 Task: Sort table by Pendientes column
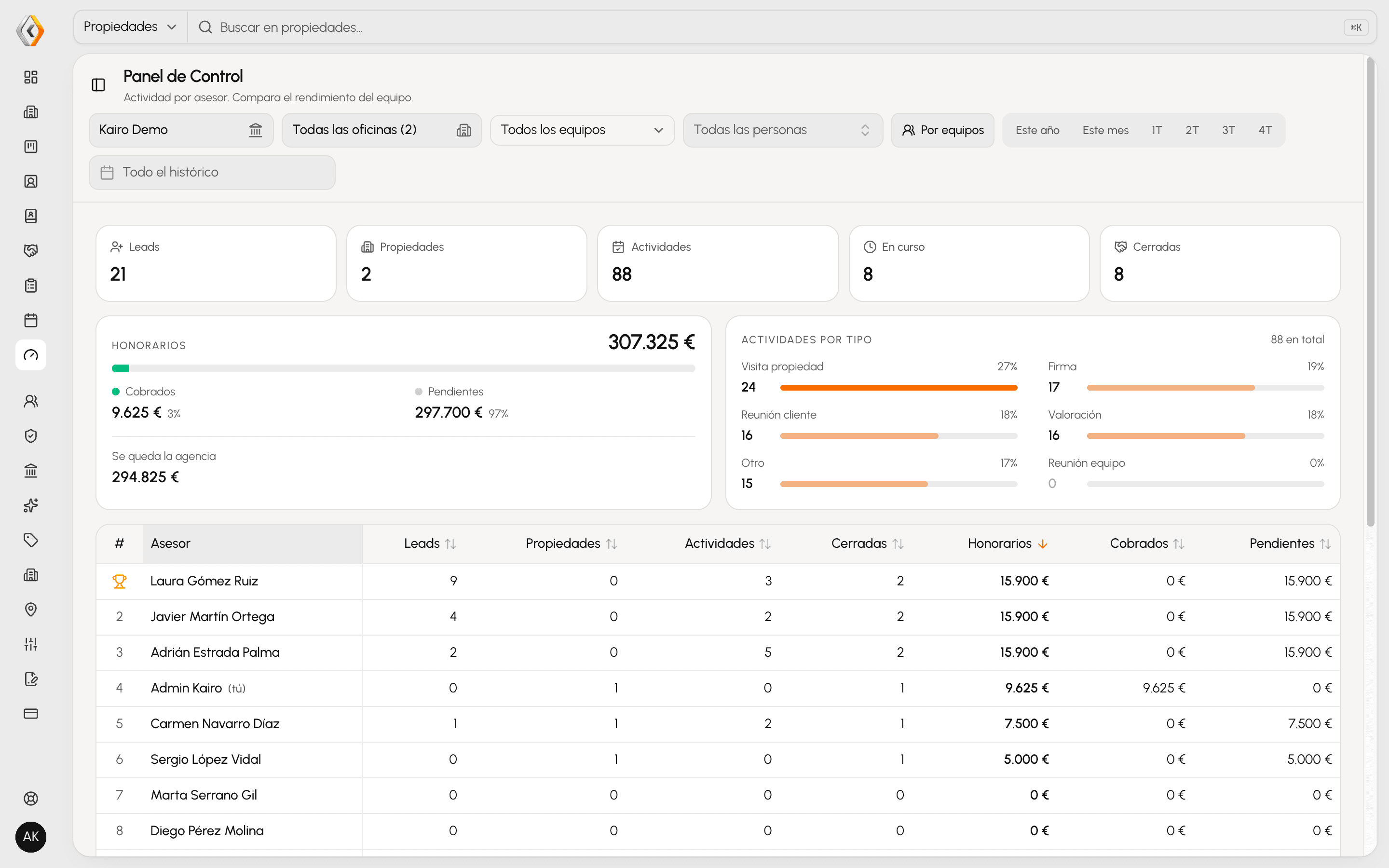pos(1290,543)
